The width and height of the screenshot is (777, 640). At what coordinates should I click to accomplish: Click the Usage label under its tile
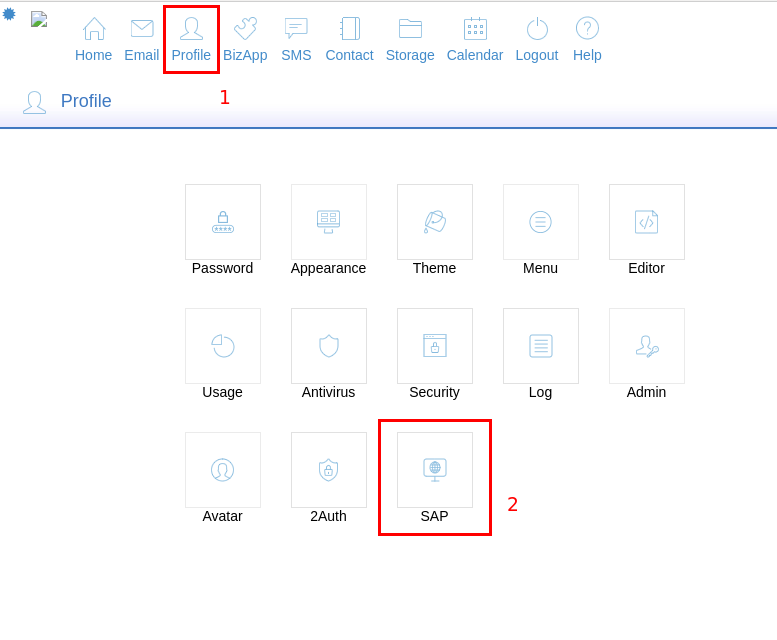click(222, 392)
